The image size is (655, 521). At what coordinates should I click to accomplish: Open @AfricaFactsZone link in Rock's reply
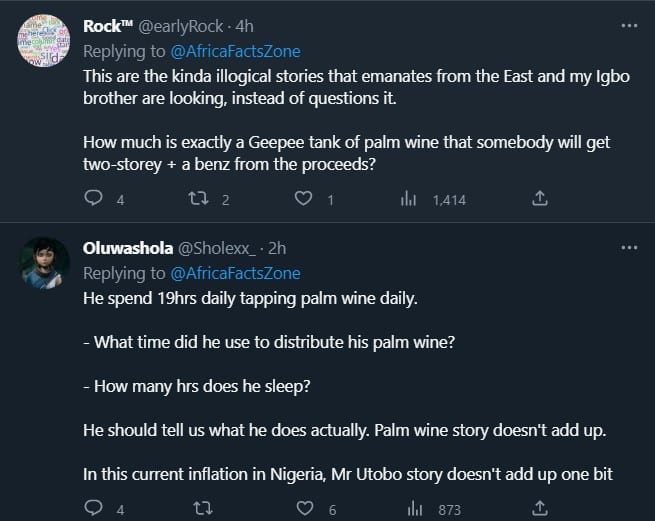[x=236, y=51]
